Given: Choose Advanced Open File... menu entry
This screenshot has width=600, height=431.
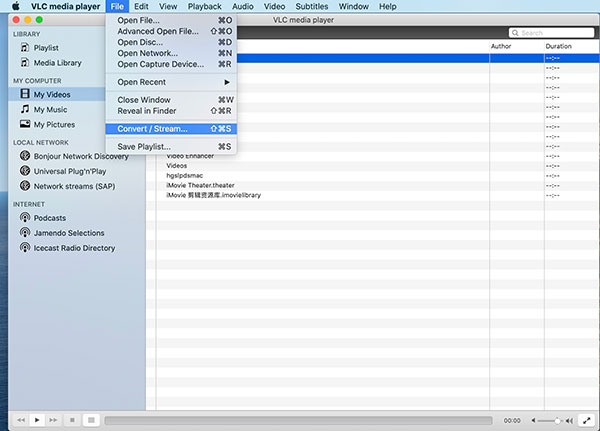Looking at the screenshot, I should pyautogui.click(x=171, y=31).
